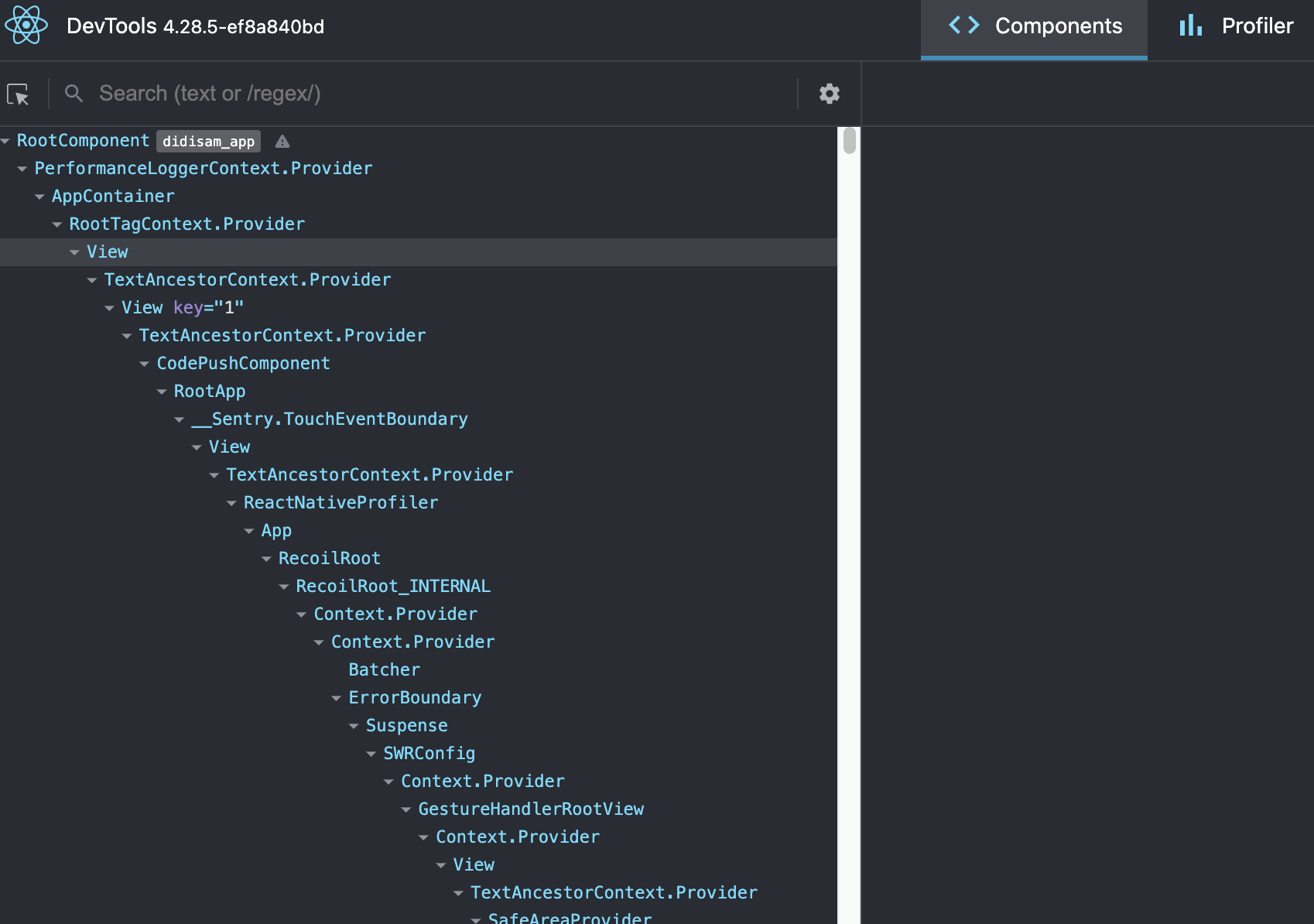Select RootTagContext.Provider component

187,224
